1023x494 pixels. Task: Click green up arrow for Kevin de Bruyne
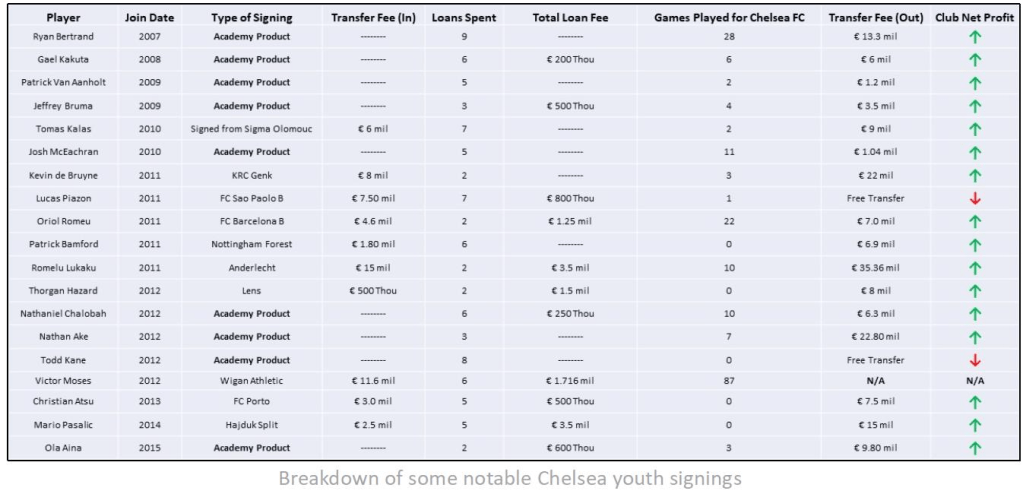975,175
